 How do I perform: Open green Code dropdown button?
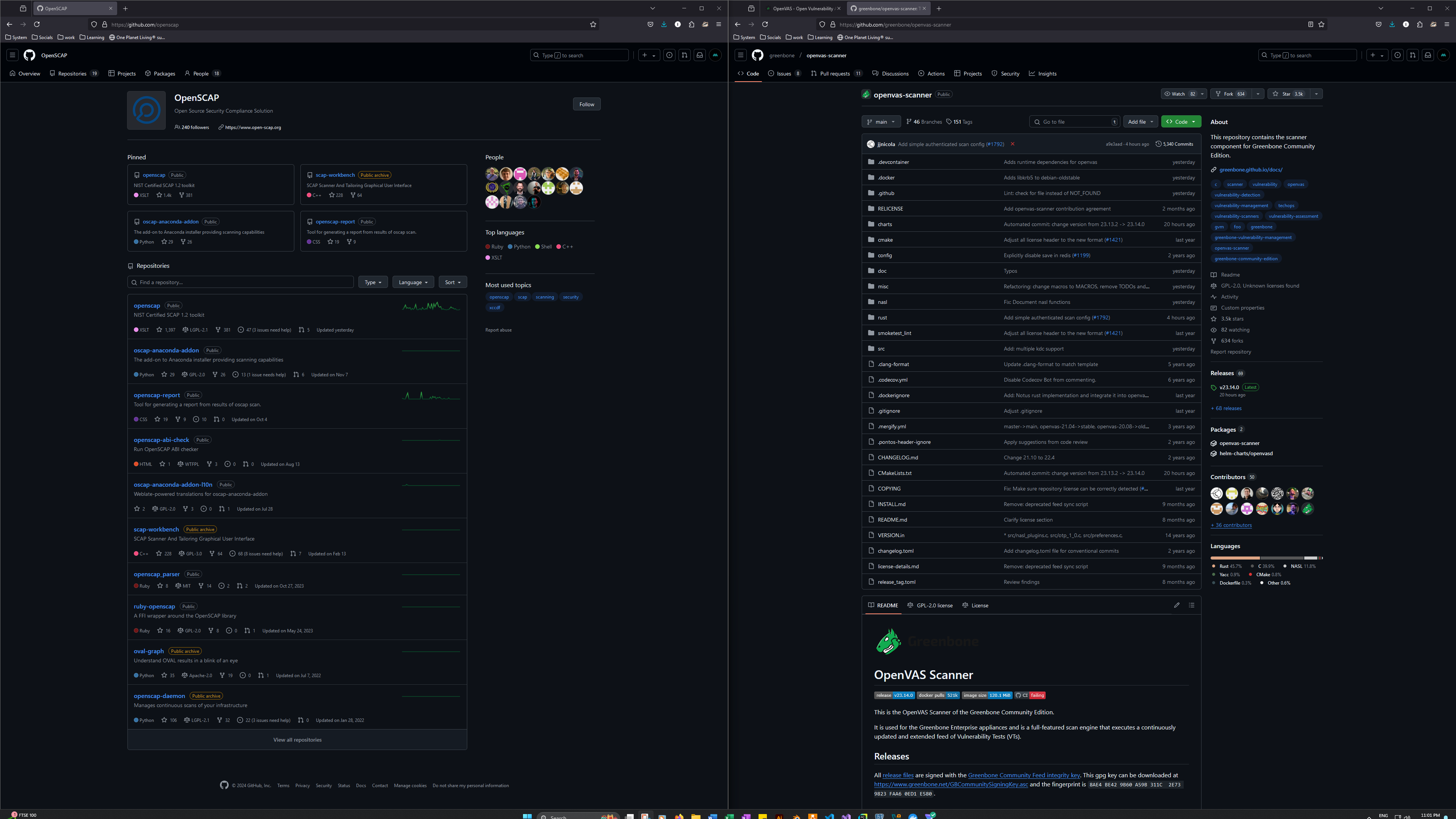pyautogui.click(x=1181, y=121)
